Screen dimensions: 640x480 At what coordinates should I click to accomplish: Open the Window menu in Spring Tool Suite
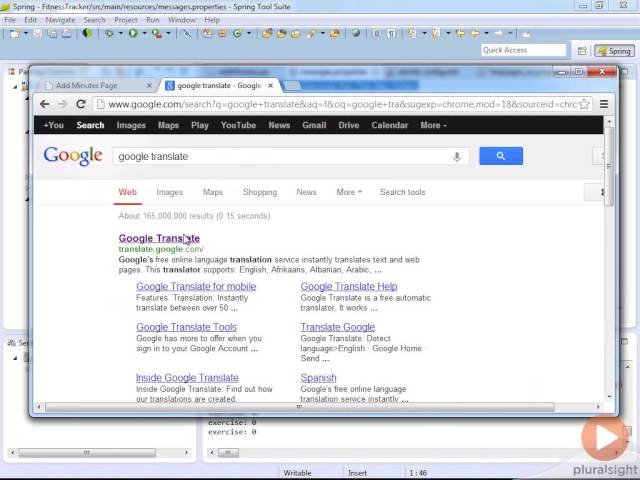[182, 20]
